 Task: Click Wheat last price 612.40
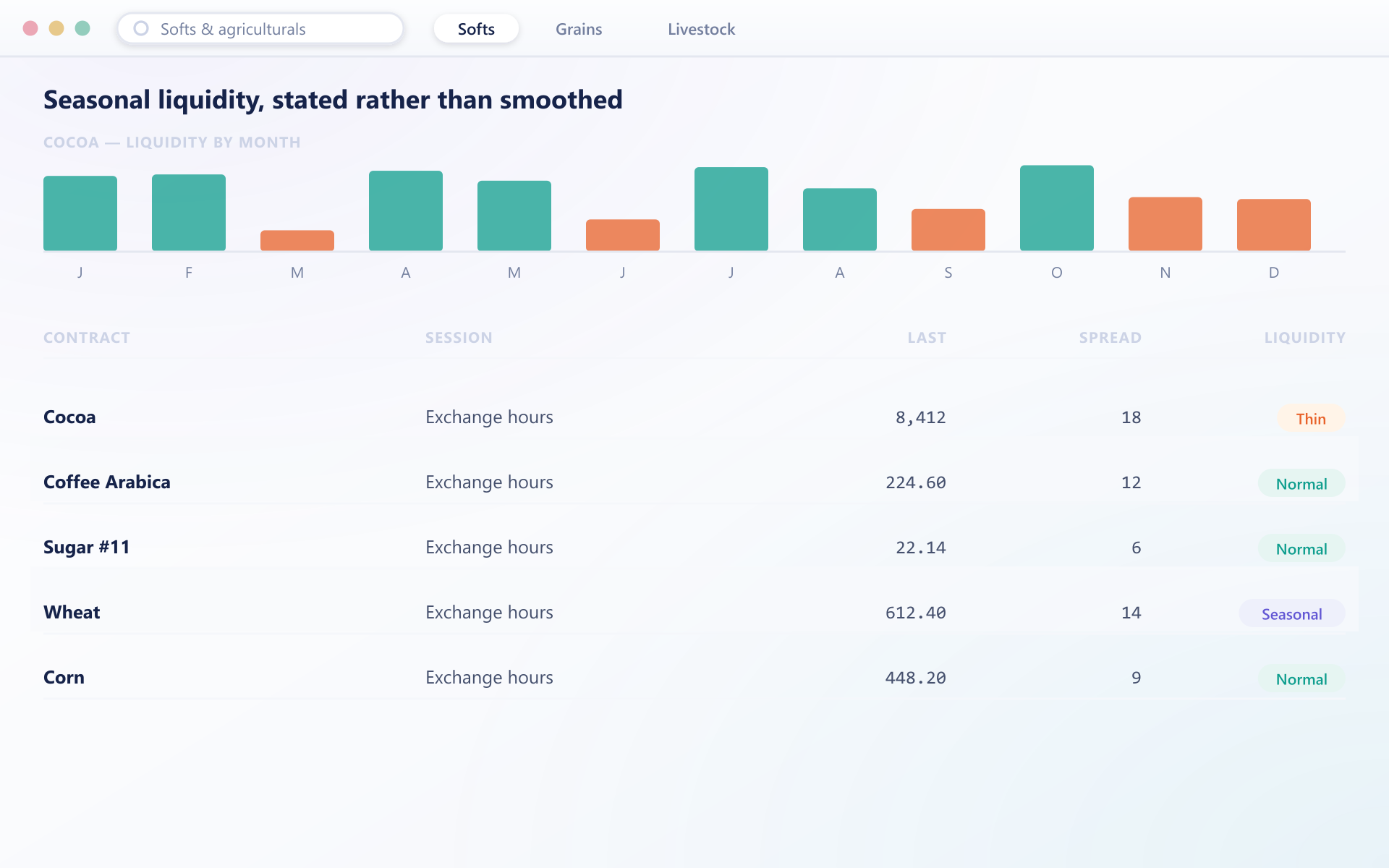[x=915, y=613]
